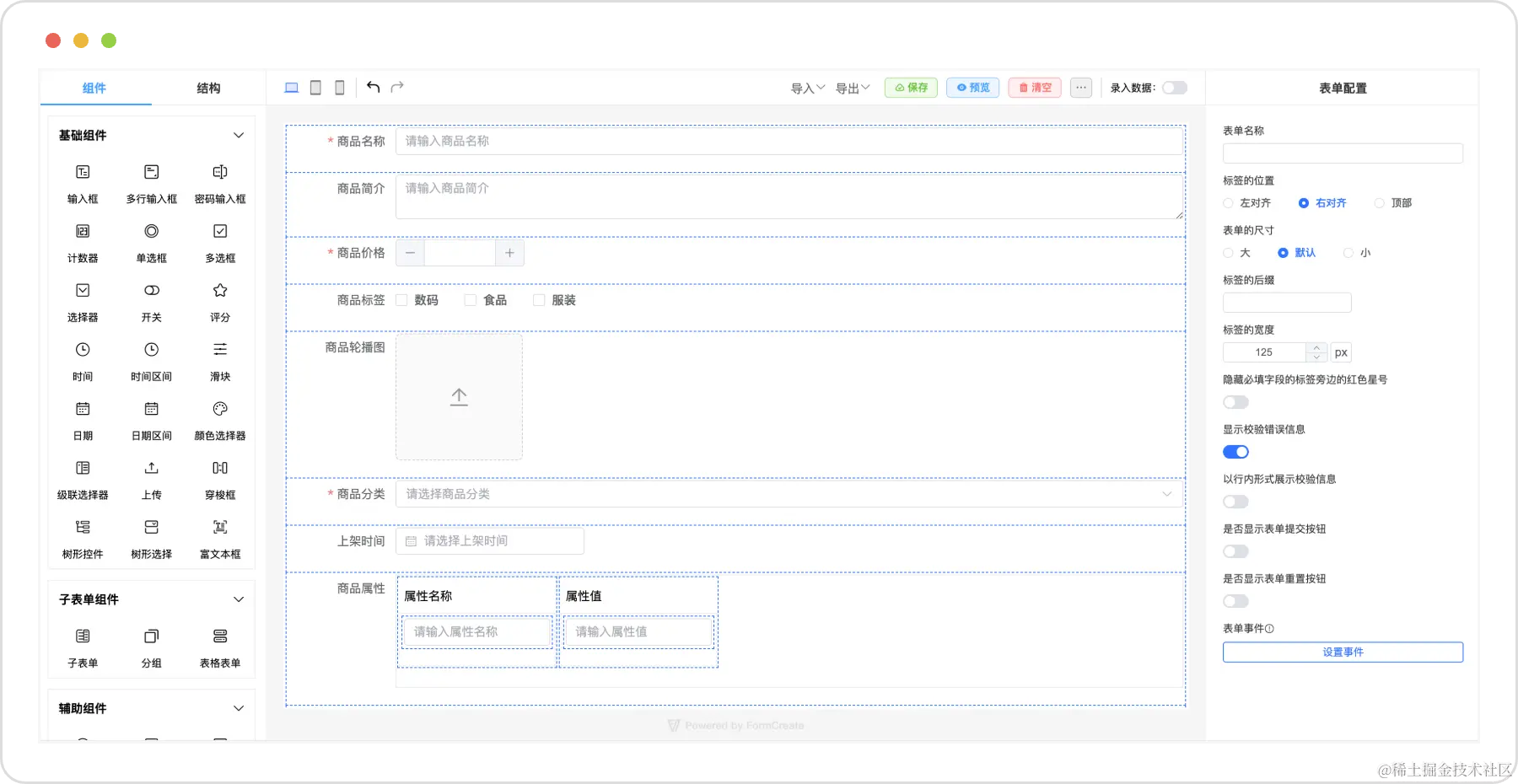The width and height of the screenshot is (1518, 784).
Task: Switch to the 组件 tab
Action: coord(94,88)
